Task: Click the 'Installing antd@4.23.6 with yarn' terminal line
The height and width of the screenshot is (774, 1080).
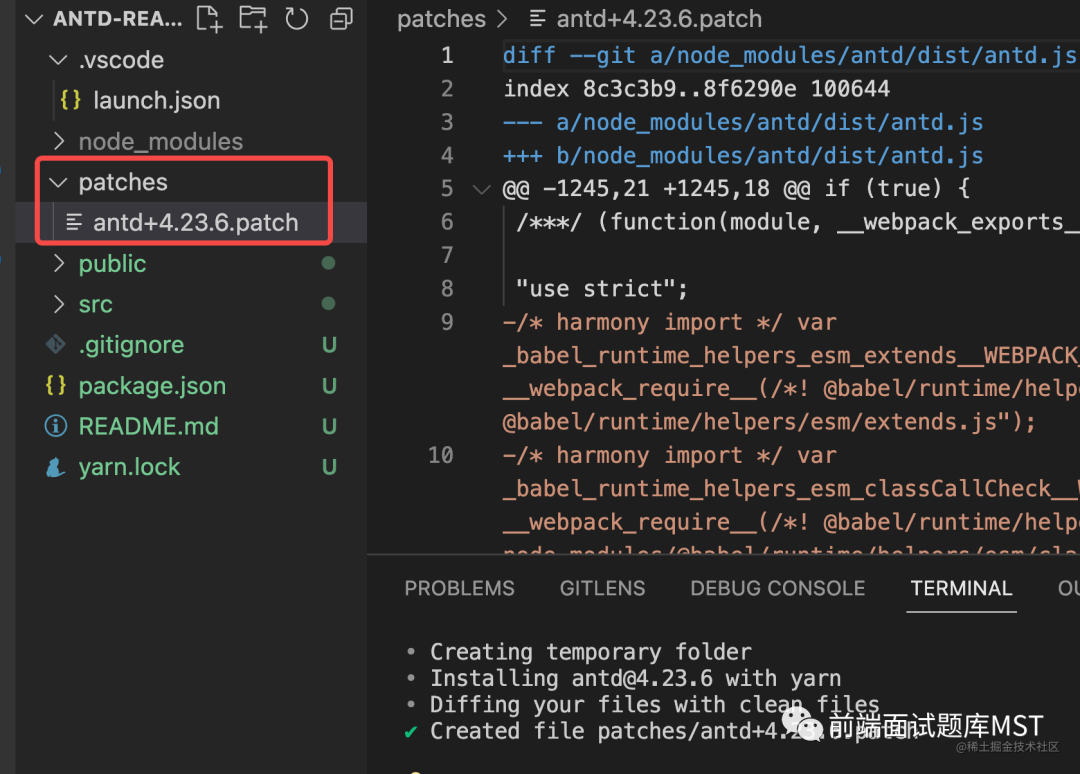Action: click(x=636, y=678)
